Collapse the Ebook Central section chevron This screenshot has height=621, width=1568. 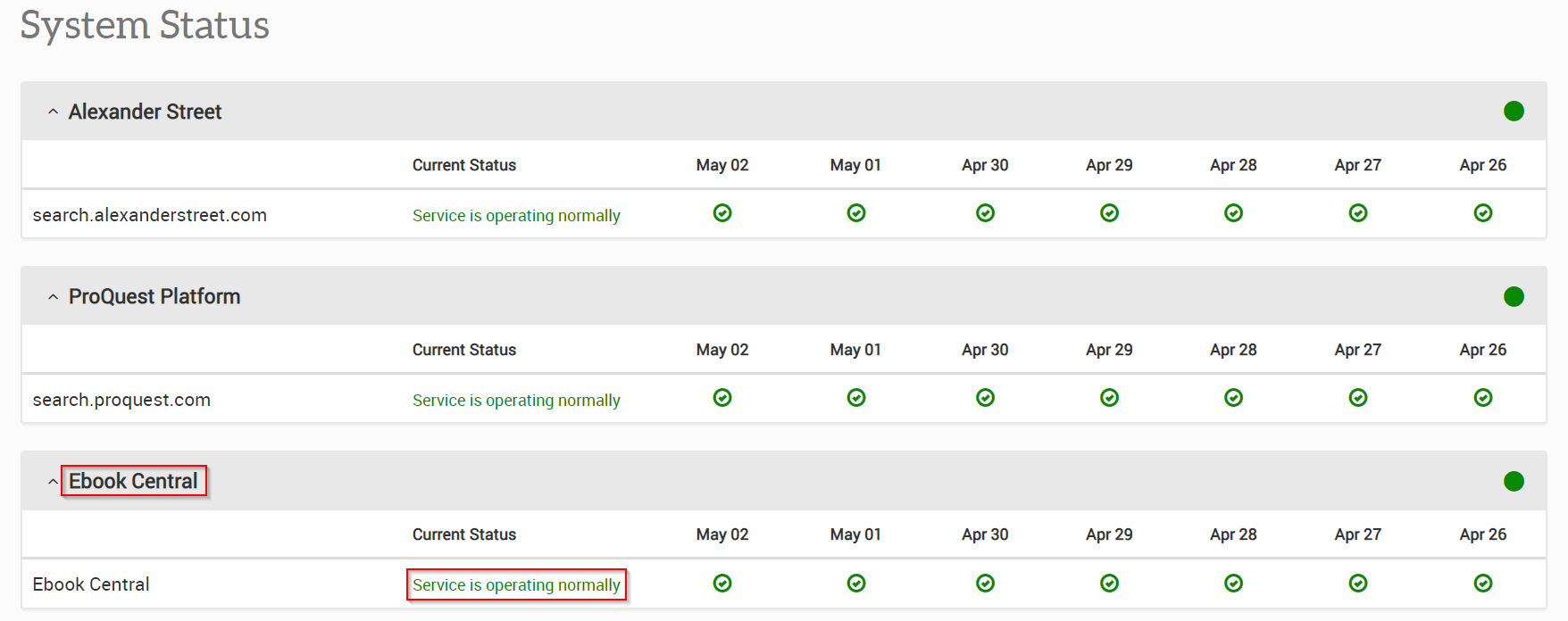[x=53, y=482]
